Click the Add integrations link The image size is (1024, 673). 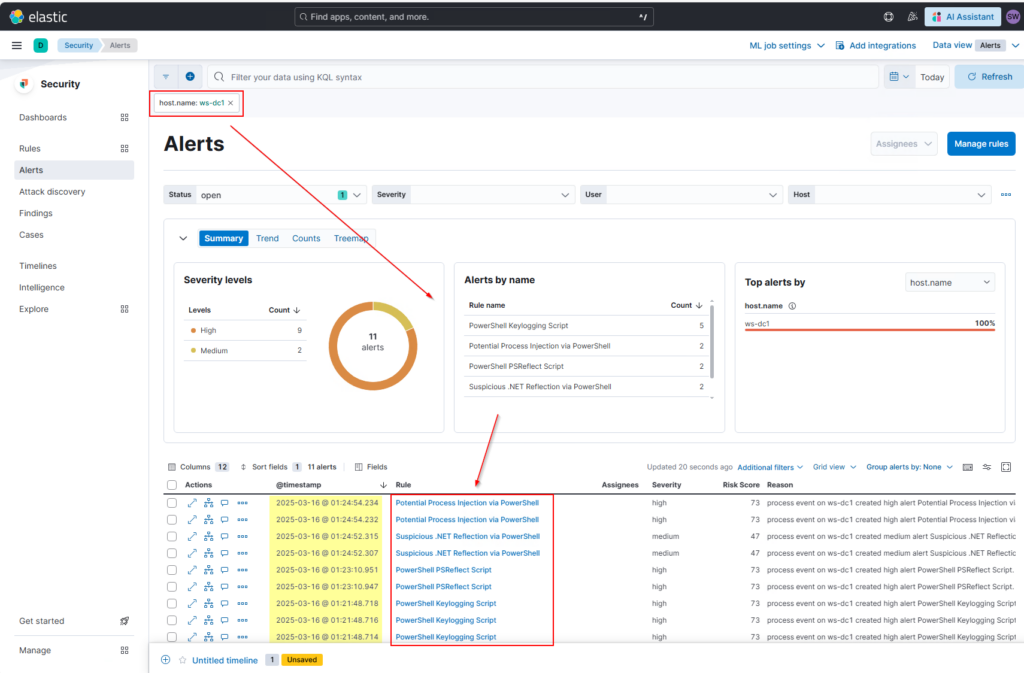click(x=876, y=46)
